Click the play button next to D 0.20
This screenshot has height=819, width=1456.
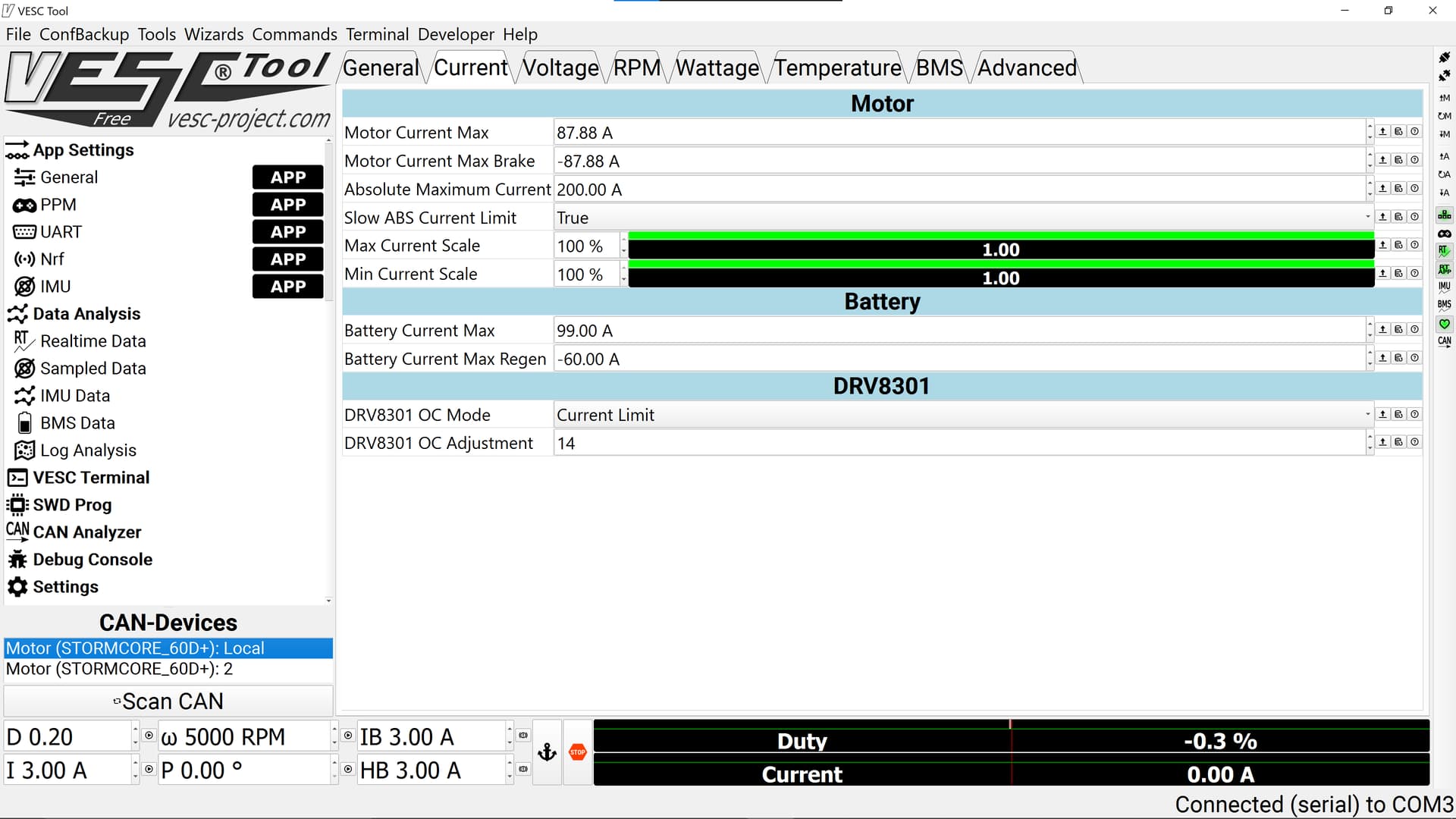pos(149,736)
